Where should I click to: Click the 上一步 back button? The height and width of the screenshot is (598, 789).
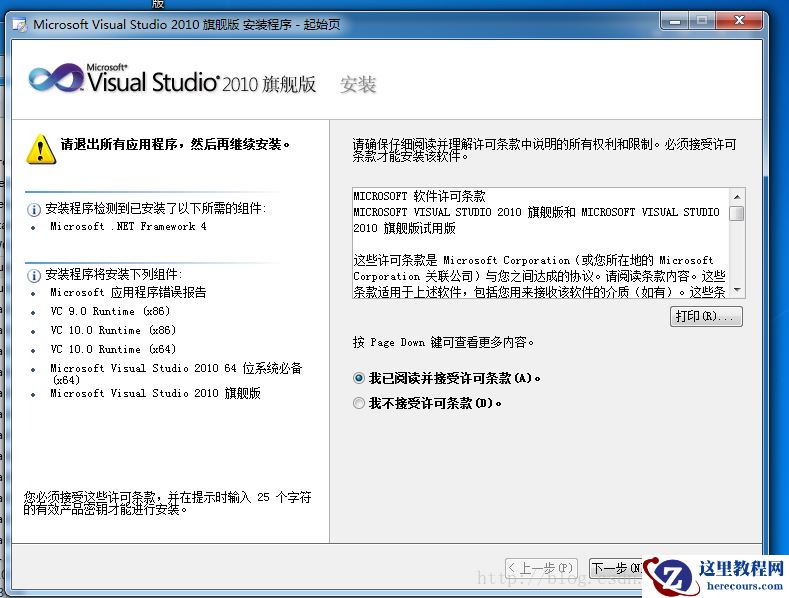point(541,568)
